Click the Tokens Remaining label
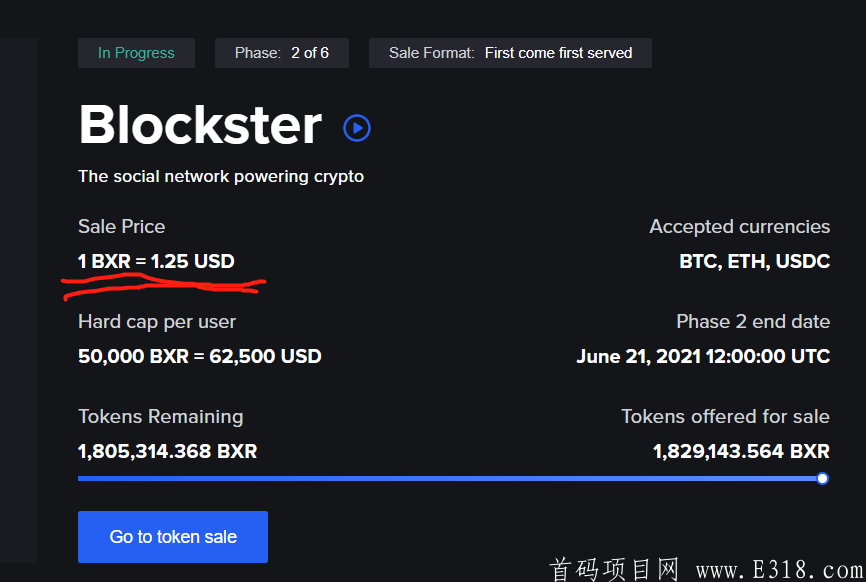 coord(160,417)
